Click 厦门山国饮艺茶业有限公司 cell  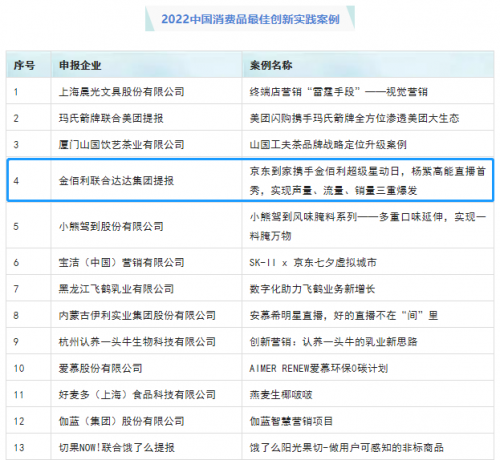point(122,145)
